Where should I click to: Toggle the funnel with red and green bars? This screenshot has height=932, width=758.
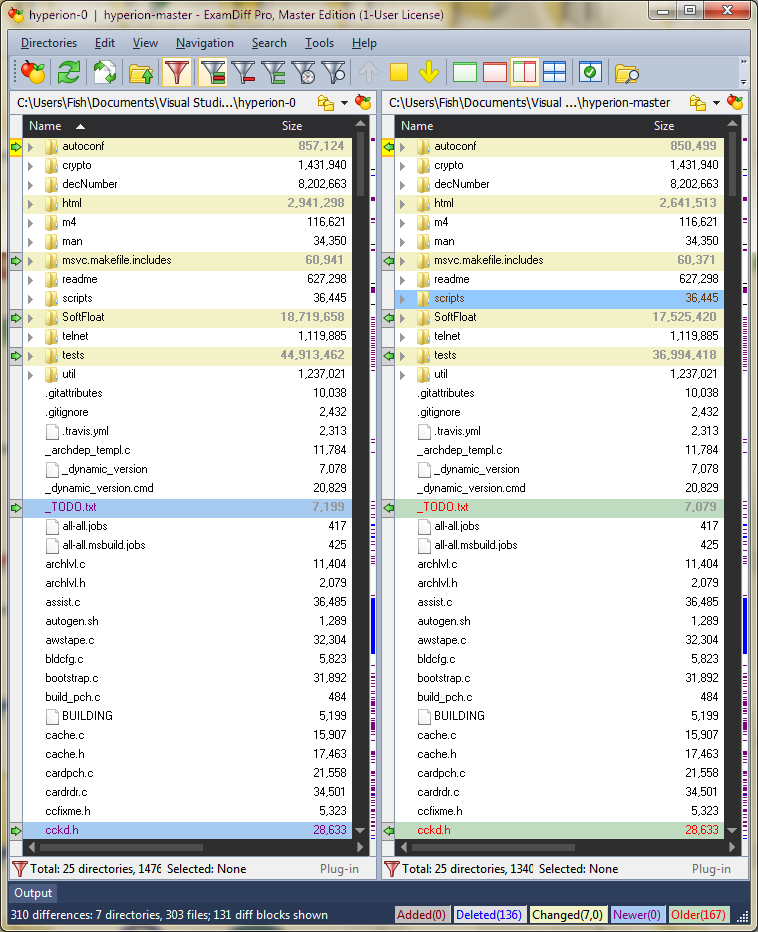pyautogui.click(x=213, y=73)
